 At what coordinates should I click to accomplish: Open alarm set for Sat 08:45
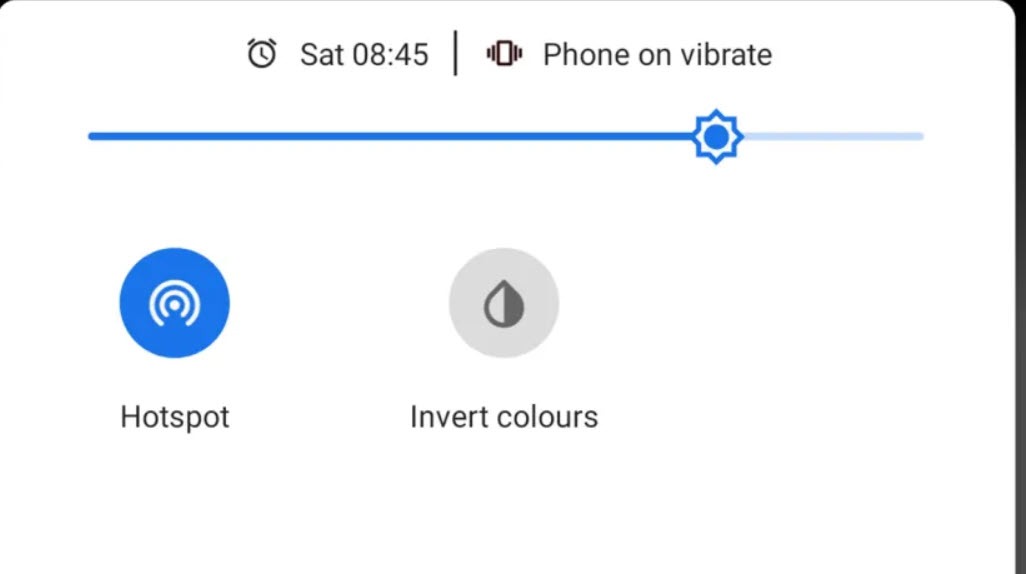(364, 54)
